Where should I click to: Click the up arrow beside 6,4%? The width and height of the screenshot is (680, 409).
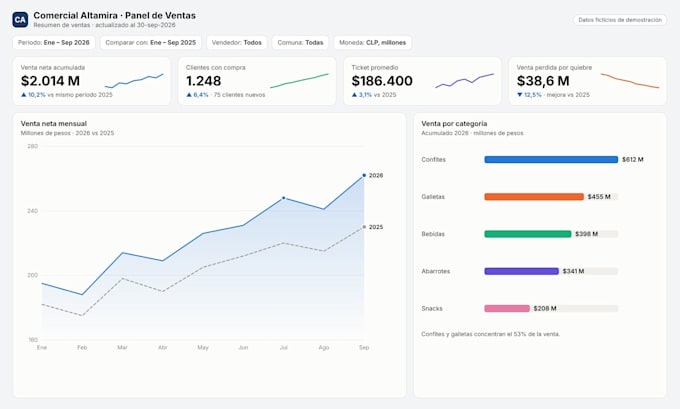tap(189, 95)
